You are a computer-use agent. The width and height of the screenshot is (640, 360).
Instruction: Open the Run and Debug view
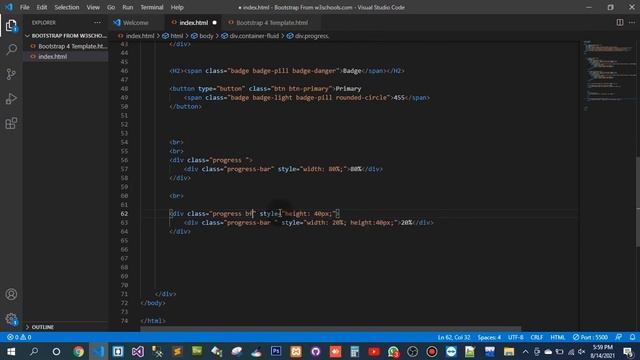[11, 99]
